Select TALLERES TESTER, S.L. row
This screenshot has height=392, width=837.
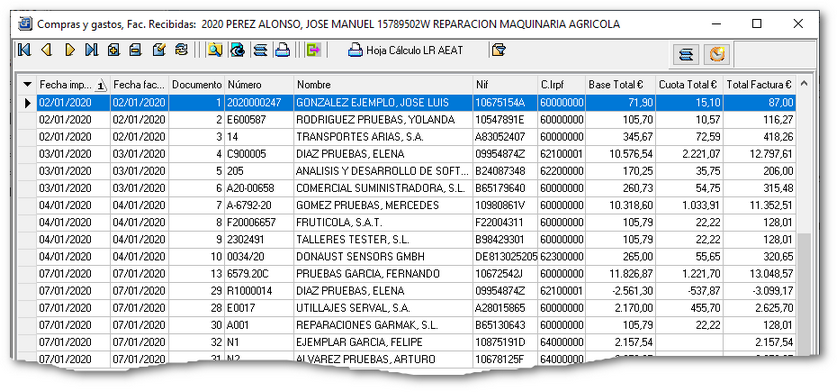tap(416, 239)
